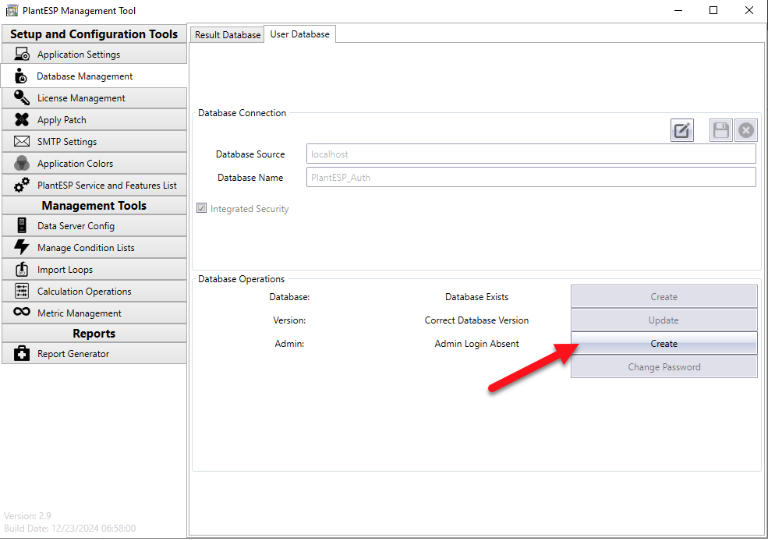Click the Admin Login Absent status text
This screenshot has width=768, height=540.
pyautogui.click(x=477, y=344)
